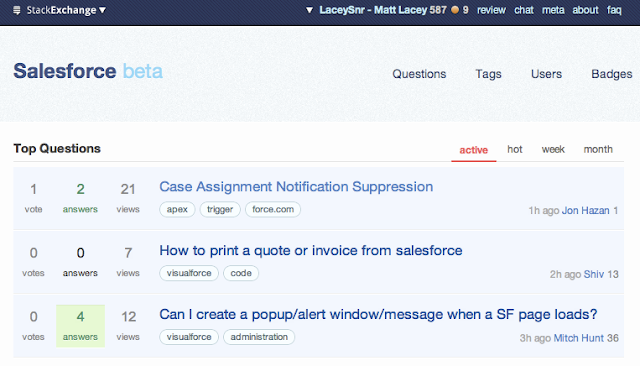Screen dimensions: 640x366
Task: Expand the arrow before LaceySnr username
Action: [309, 10]
